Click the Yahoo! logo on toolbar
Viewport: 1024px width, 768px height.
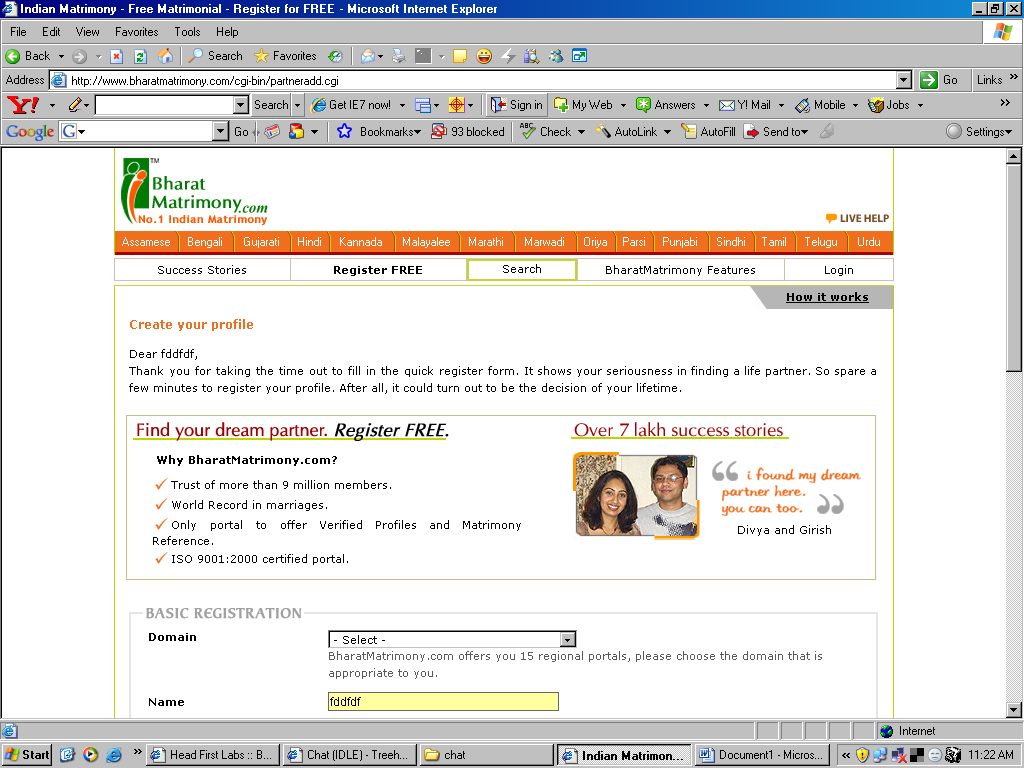23,104
